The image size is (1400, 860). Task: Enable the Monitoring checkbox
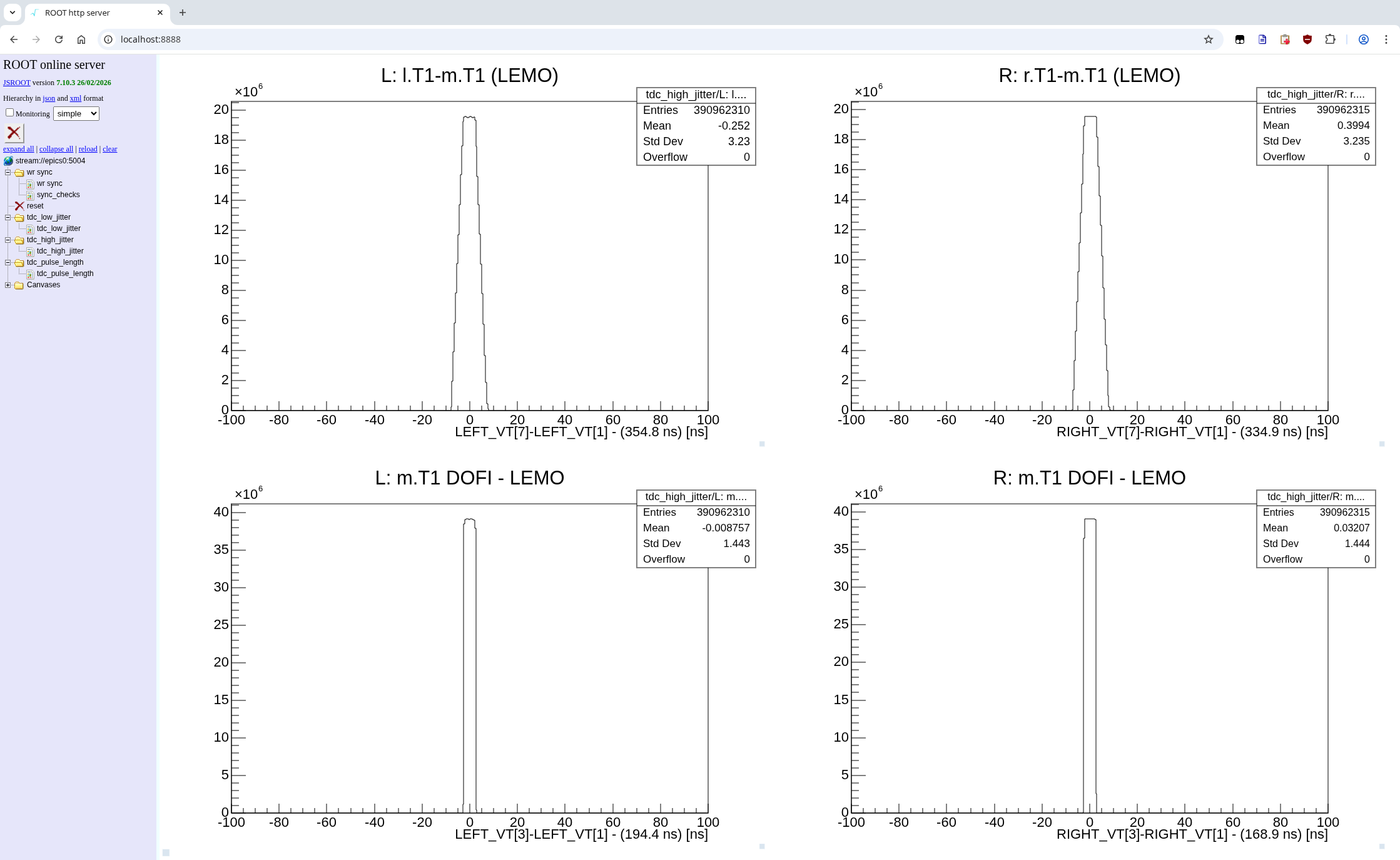point(9,113)
